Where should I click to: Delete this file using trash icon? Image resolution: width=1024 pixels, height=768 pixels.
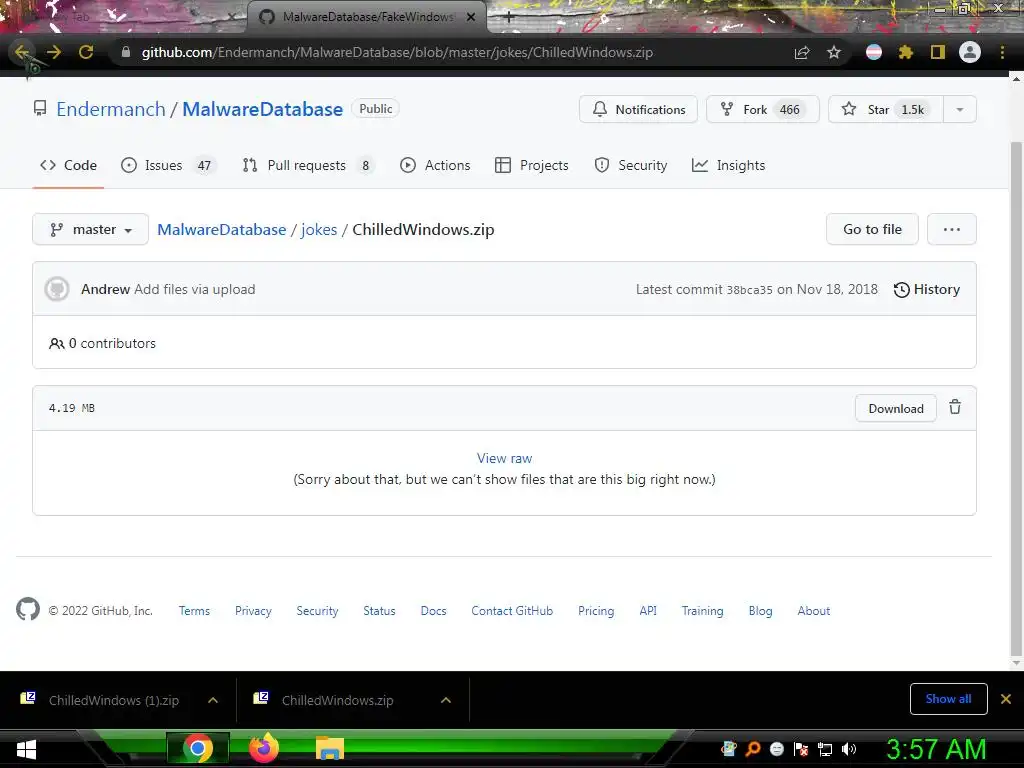[x=955, y=408]
